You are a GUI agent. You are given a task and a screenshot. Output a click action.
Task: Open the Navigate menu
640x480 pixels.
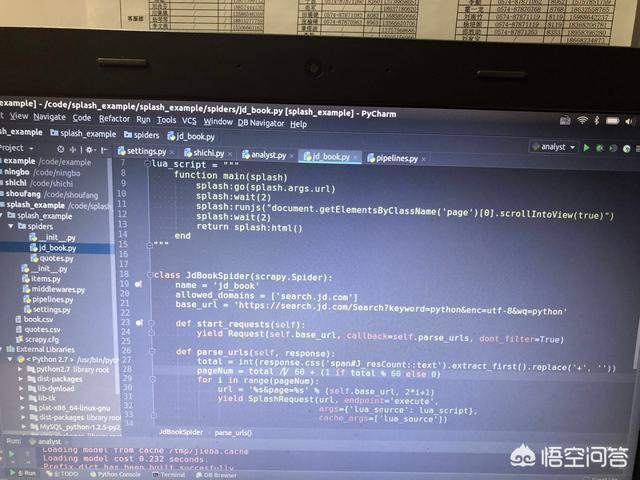coord(49,117)
